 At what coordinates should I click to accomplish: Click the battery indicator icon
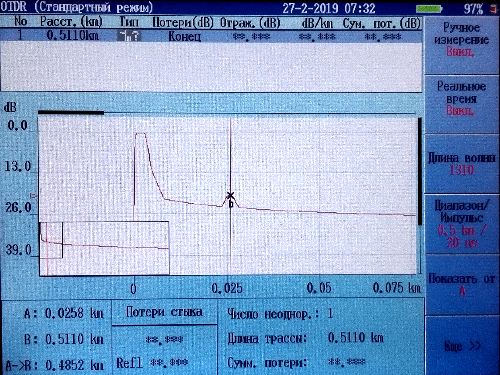click(x=429, y=9)
